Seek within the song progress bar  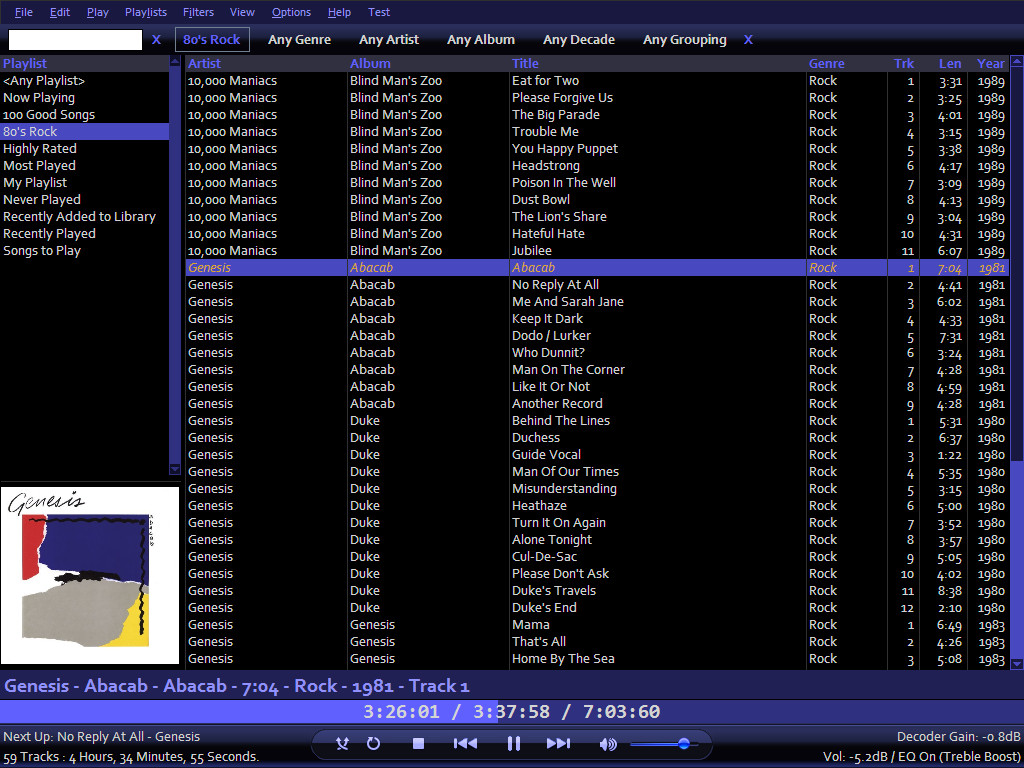(512, 711)
